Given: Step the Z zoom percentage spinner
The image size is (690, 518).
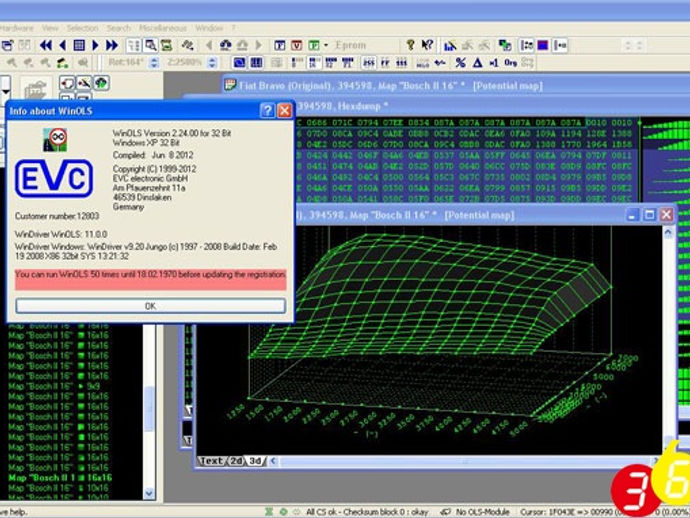Looking at the screenshot, I should pyautogui.click(x=212, y=63).
